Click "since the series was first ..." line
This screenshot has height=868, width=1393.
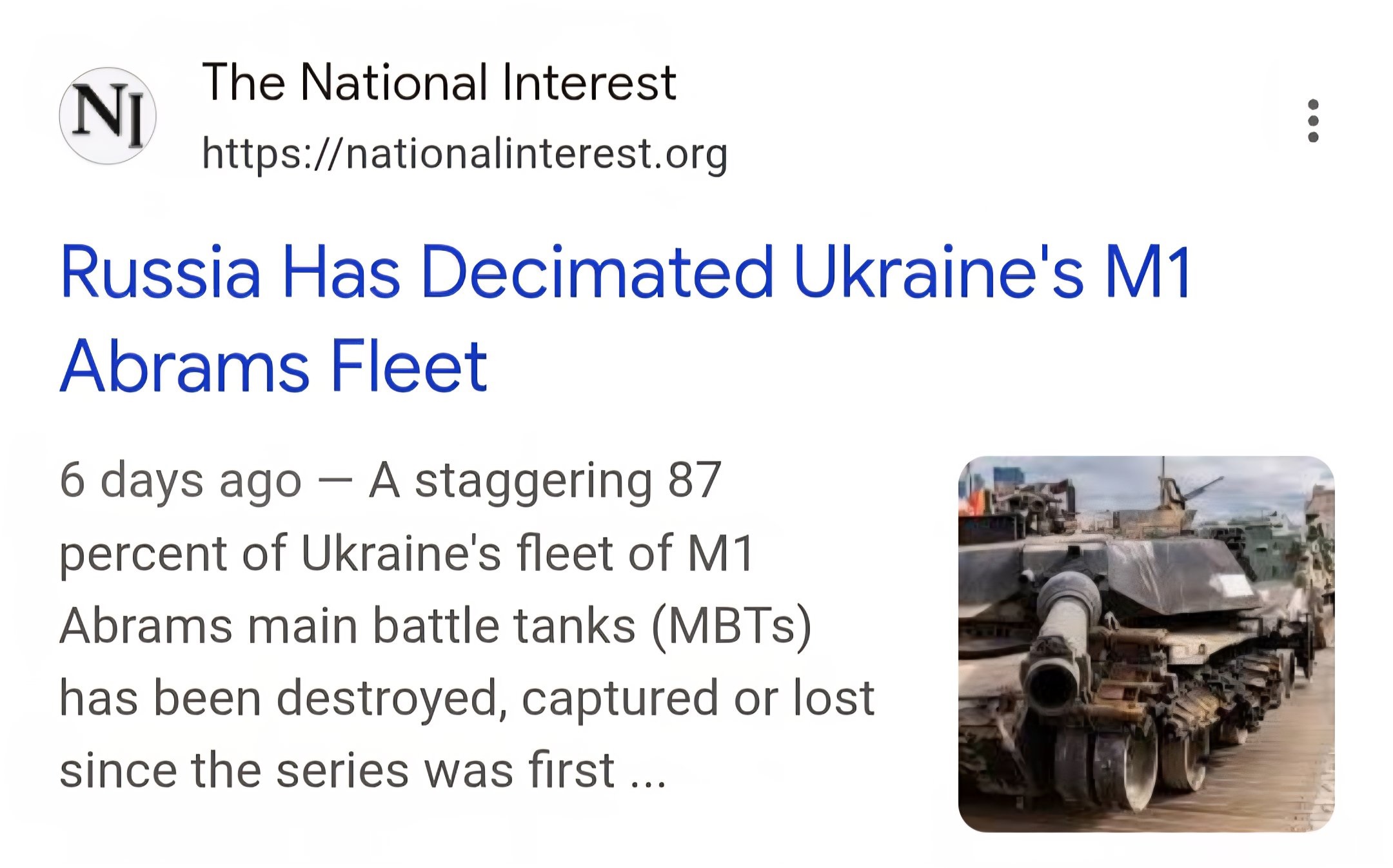pos(363,770)
